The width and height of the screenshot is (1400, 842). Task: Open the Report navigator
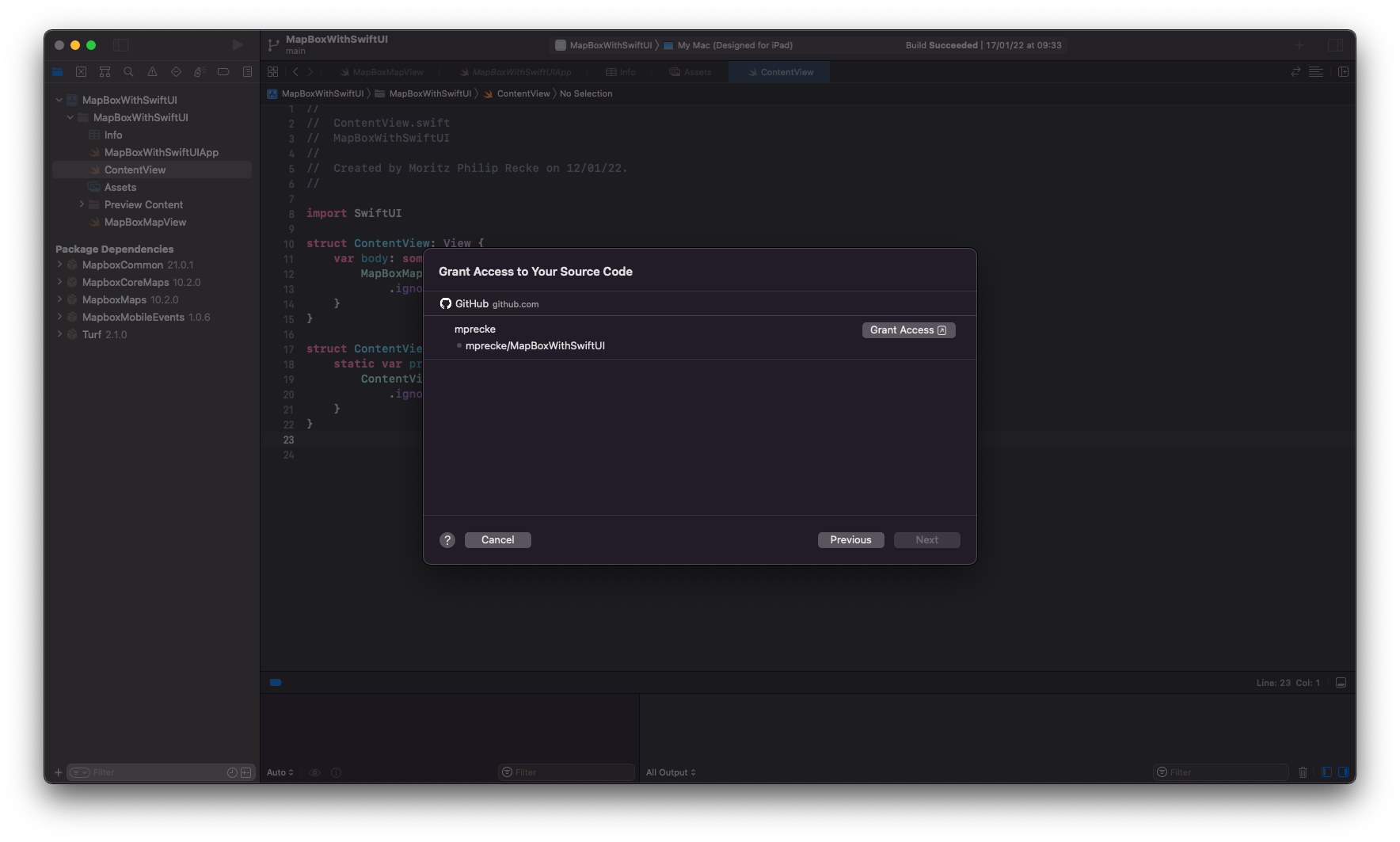click(247, 72)
